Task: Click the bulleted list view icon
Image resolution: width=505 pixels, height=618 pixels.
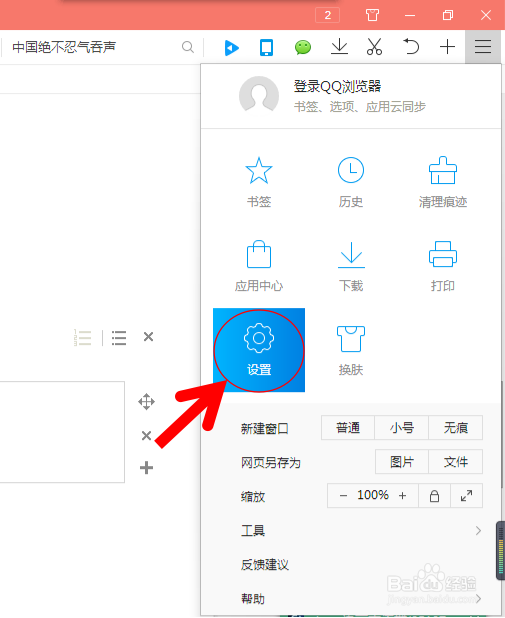Action: click(119, 337)
